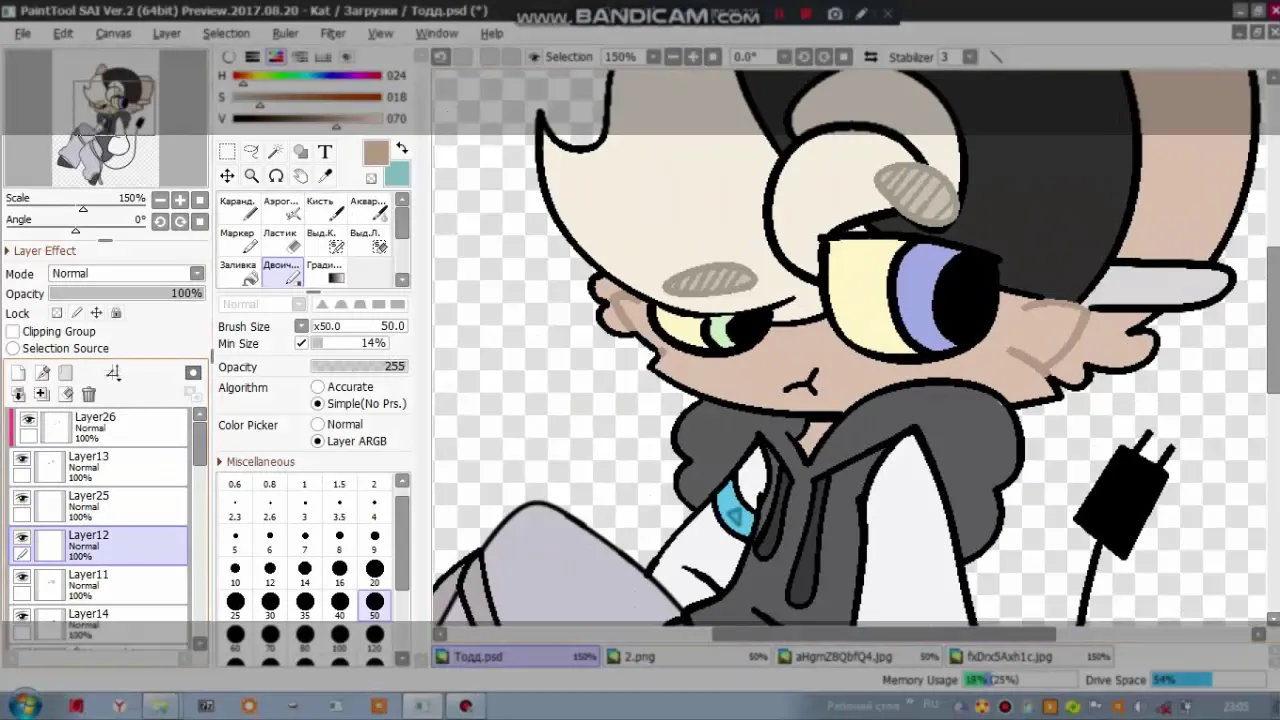Select the Zoom magnifier tool
The height and width of the screenshot is (720, 1280).
[x=252, y=176]
